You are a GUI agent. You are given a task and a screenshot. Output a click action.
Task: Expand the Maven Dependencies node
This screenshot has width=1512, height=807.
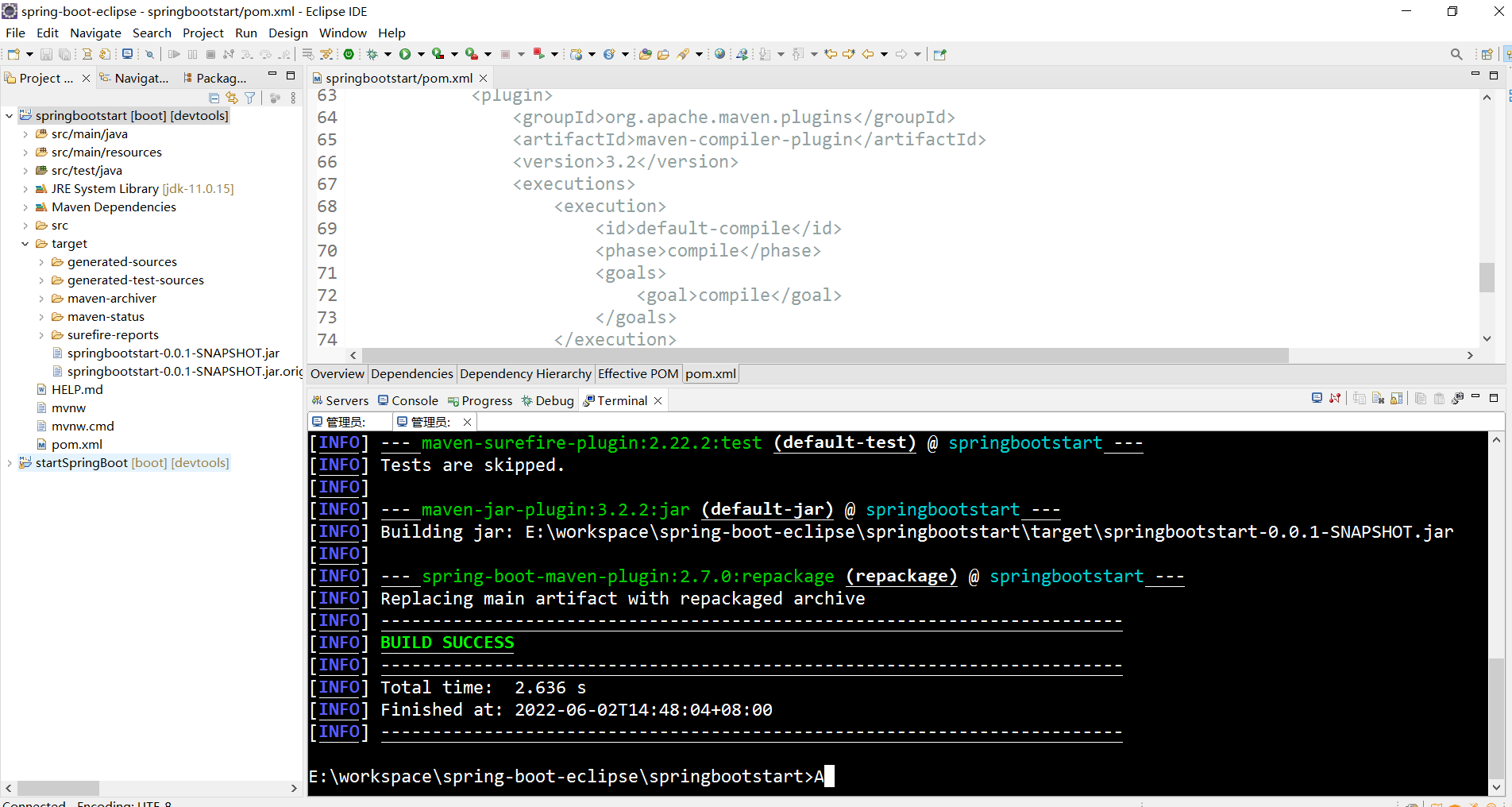25,207
